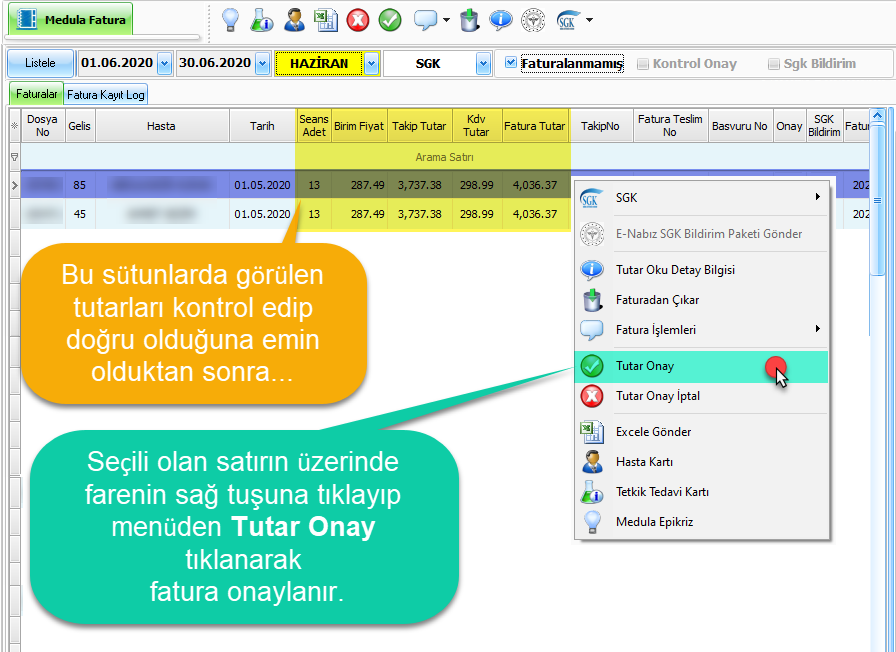Click the patient card person toolbar icon

point(294,20)
